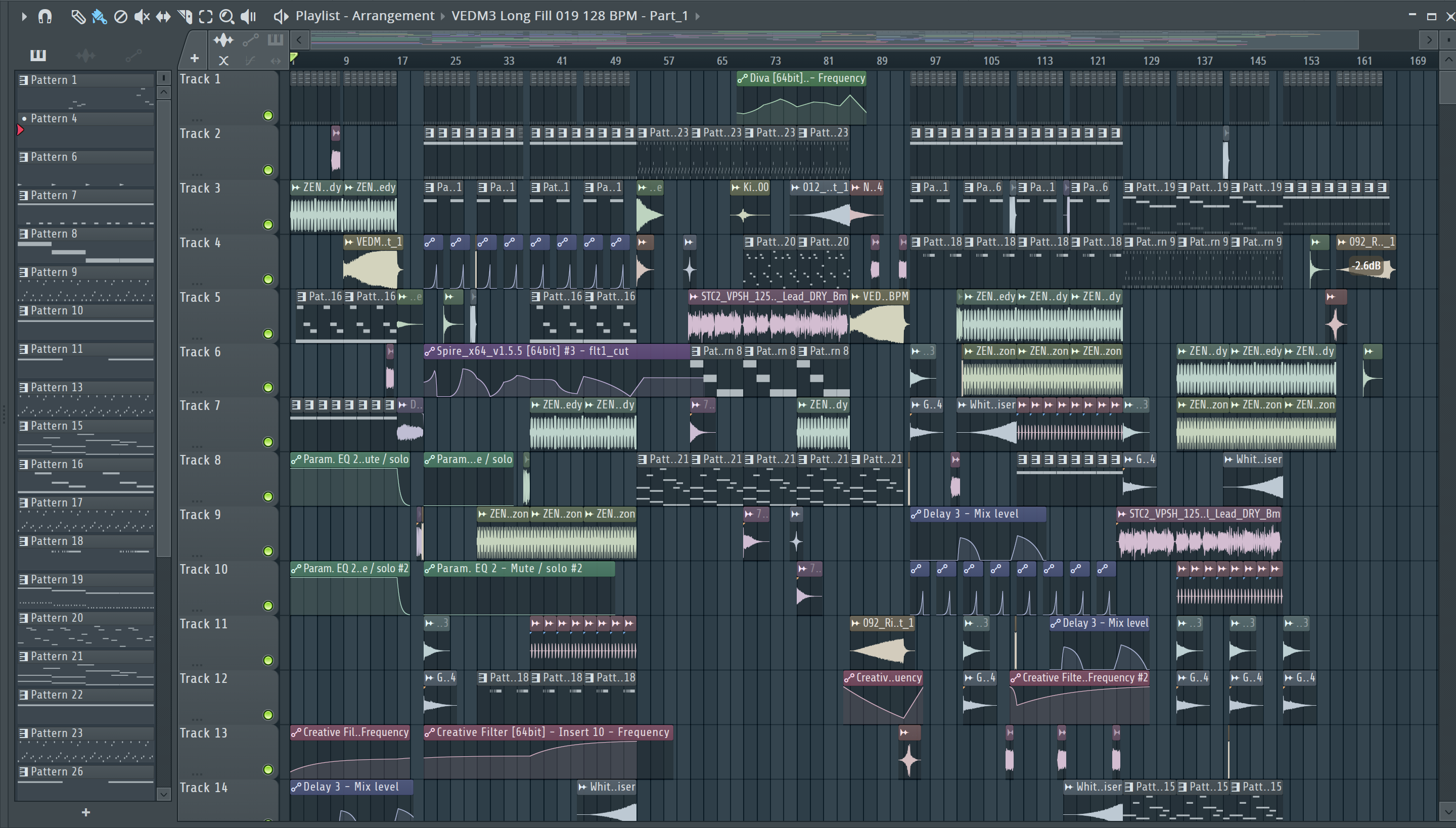
Task: Select the Delete tool
Action: (x=120, y=17)
